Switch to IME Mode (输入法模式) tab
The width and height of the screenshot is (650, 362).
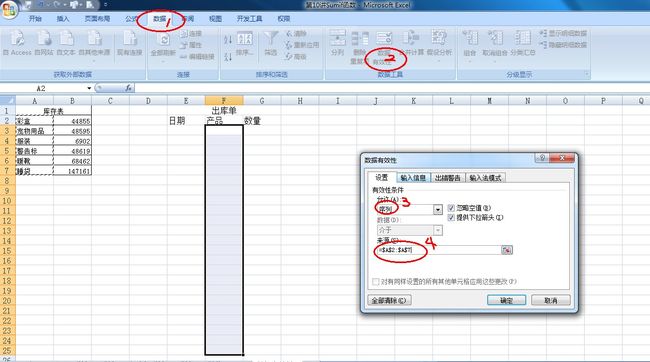(x=485, y=178)
